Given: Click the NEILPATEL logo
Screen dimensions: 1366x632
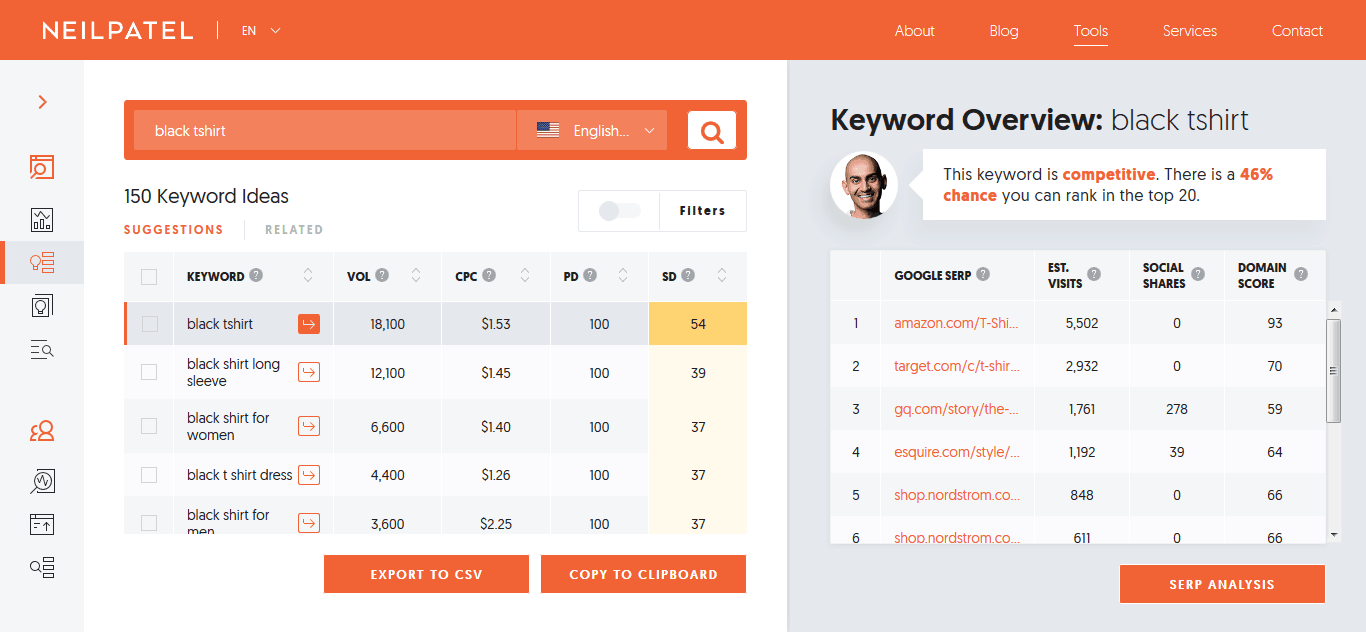Looking at the screenshot, I should 118,31.
